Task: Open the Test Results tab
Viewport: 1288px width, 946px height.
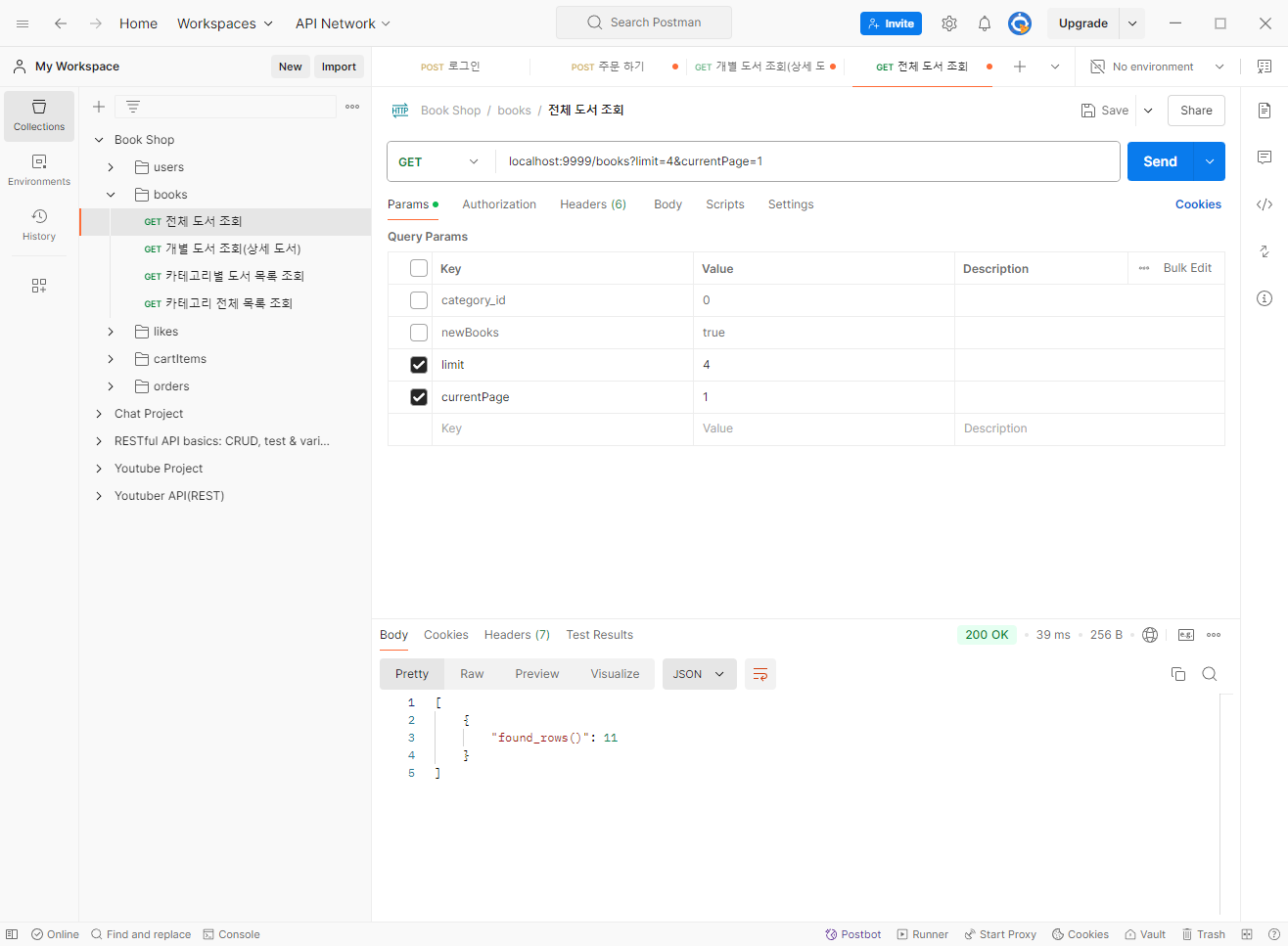Action: [x=600, y=635]
